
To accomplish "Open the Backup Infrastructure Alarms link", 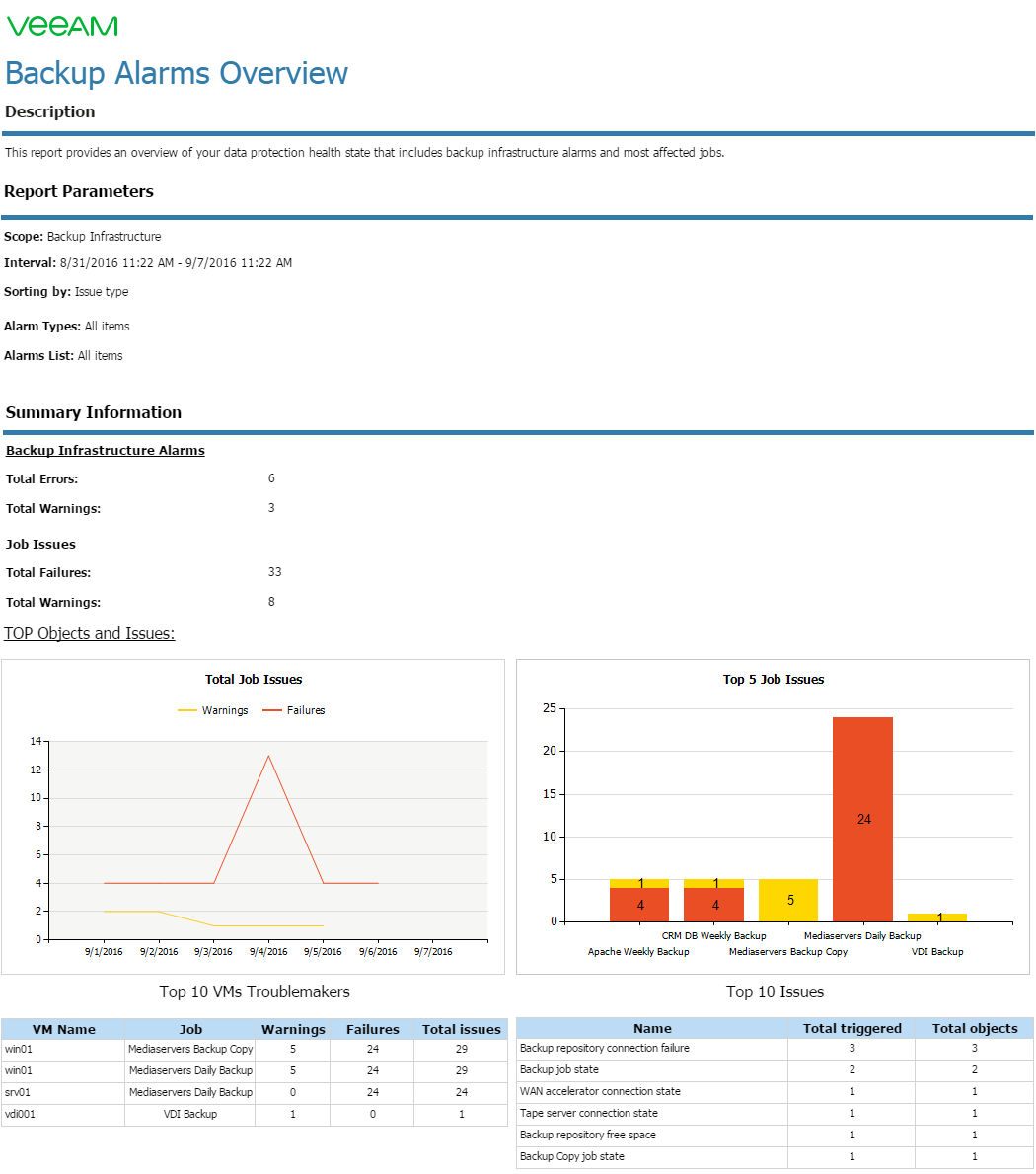I will pyautogui.click(x=106, y=451).
